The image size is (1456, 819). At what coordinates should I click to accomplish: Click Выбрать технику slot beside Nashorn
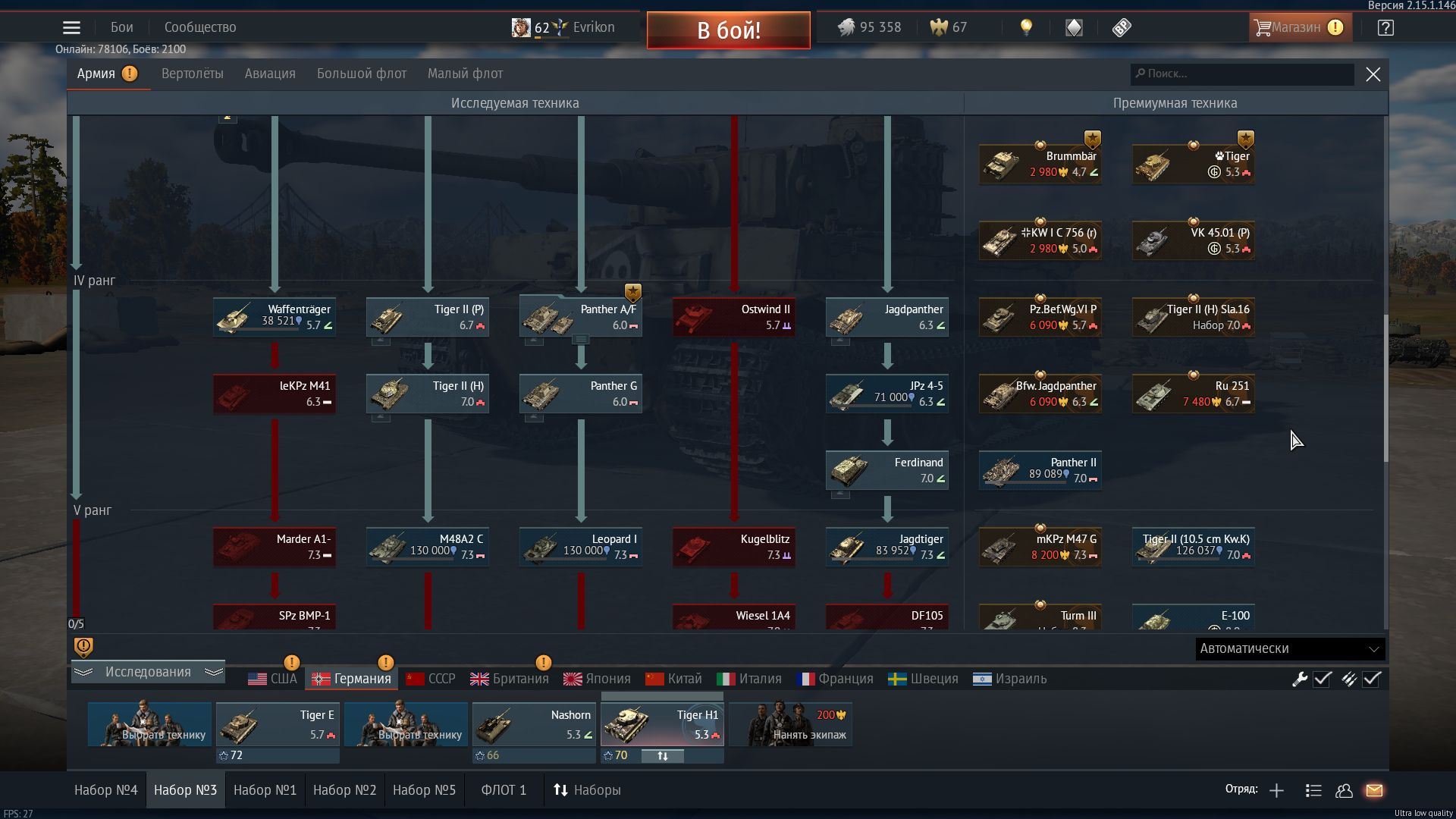pos(406,724)
